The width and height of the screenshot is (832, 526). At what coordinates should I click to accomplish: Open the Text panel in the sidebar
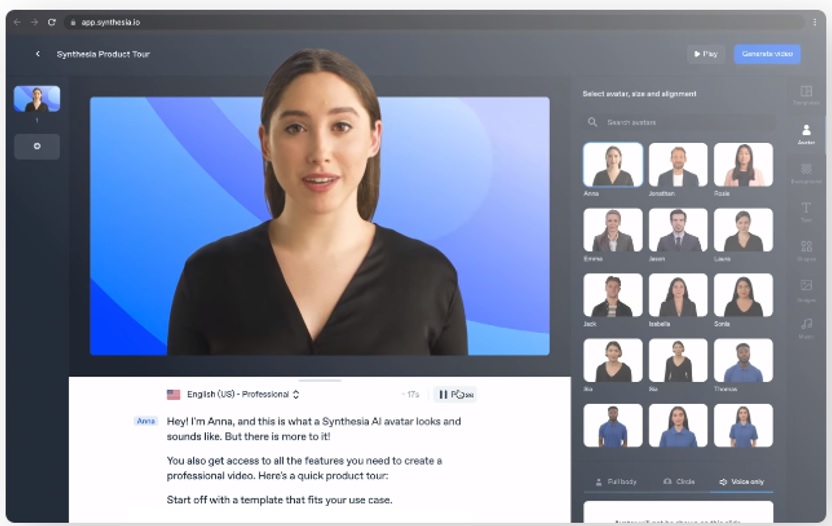pos(806,212)
